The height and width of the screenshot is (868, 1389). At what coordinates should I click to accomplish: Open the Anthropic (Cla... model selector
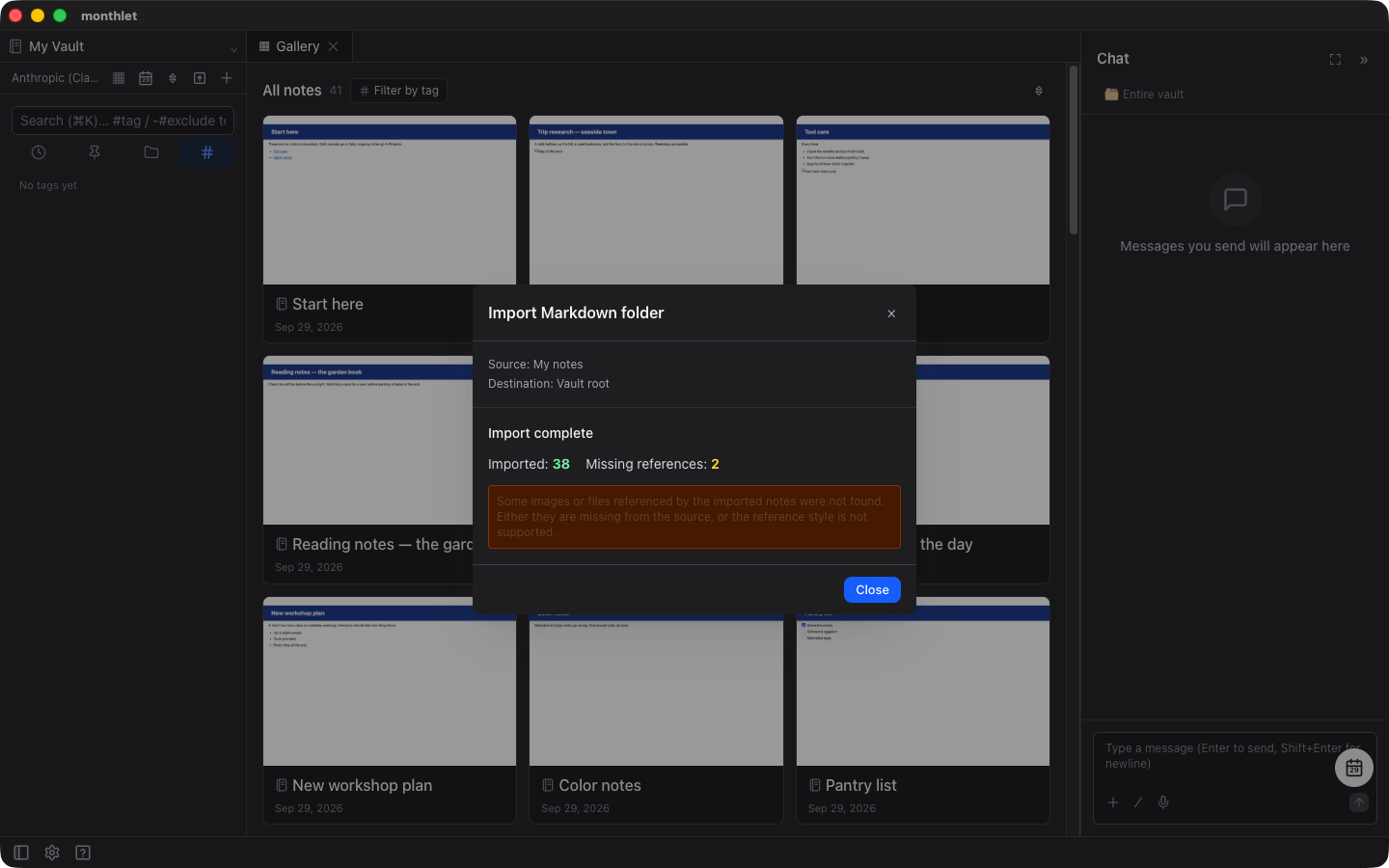pos(55,78)
